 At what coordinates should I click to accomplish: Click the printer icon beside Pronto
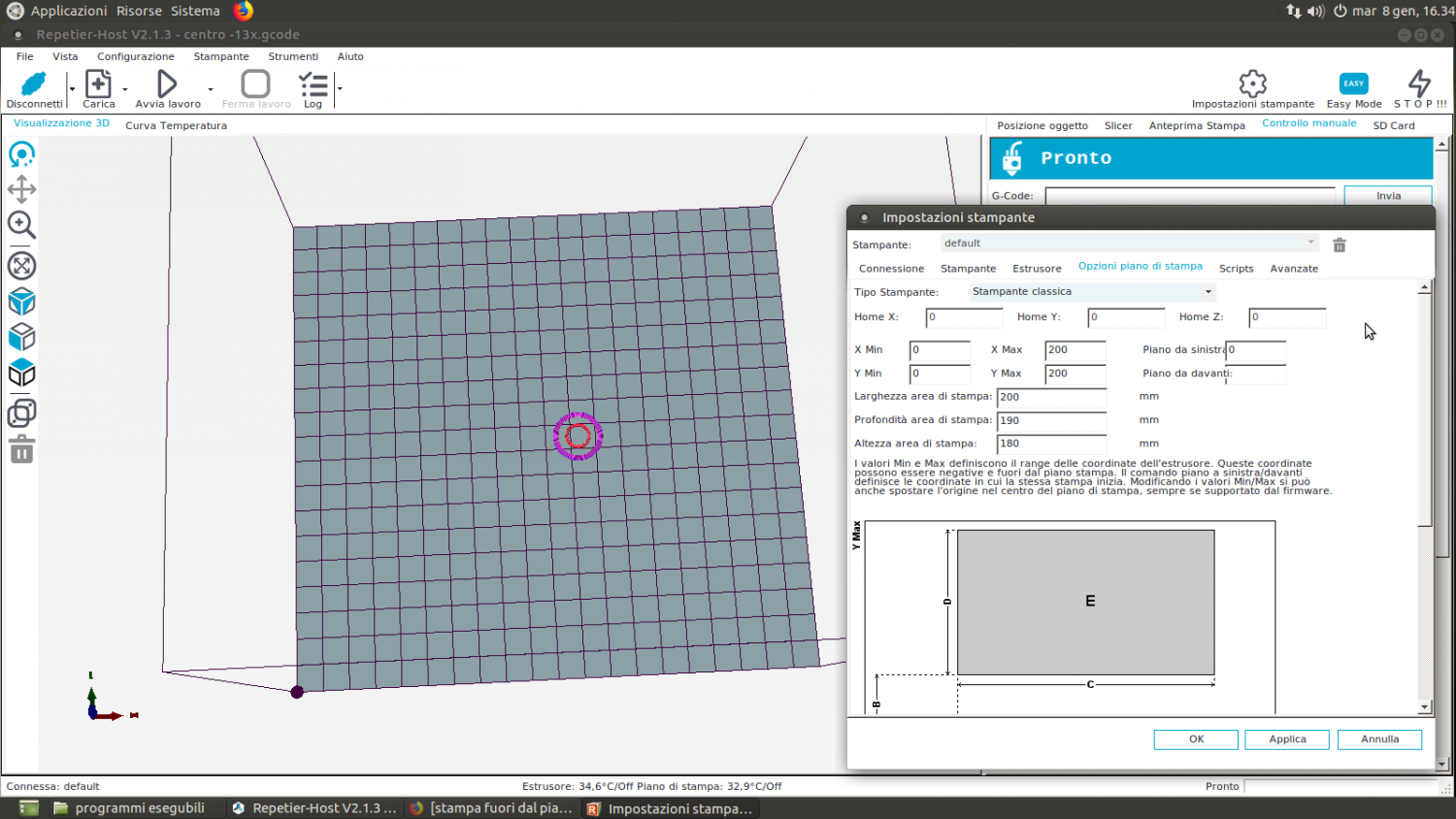tap(1012, 158)
